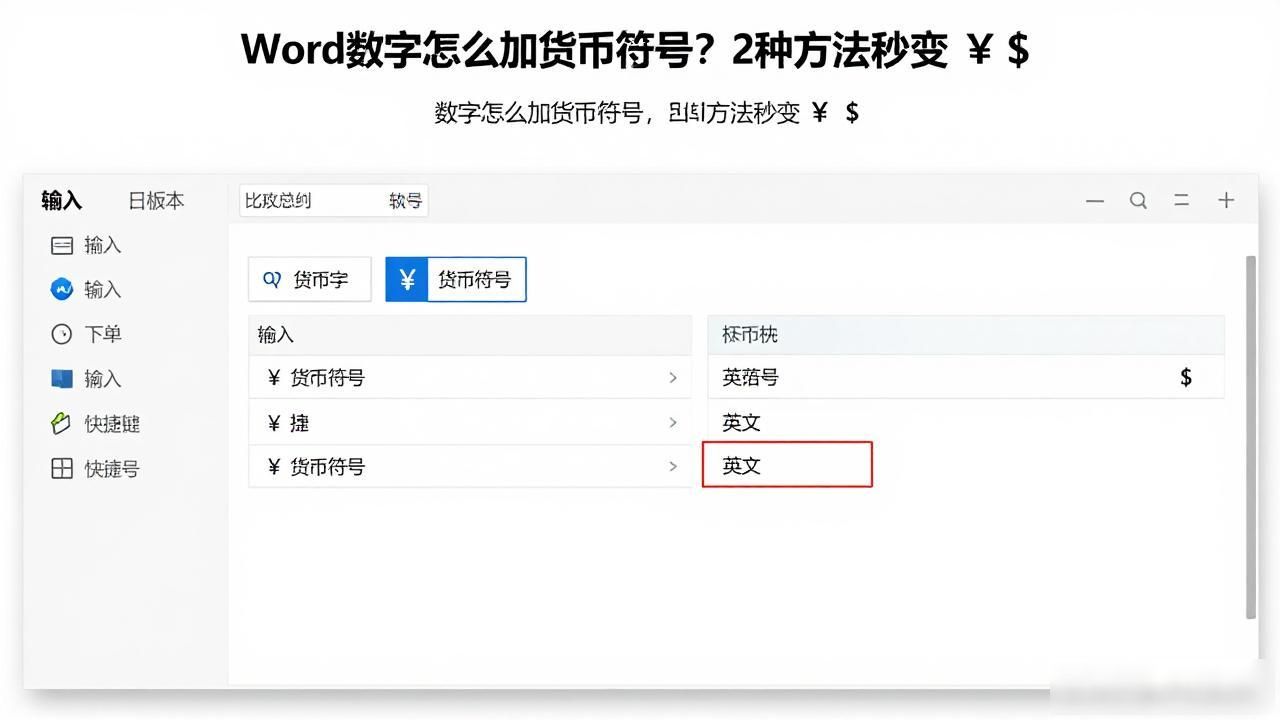Click the 软号 label in the search box
Viewport: 1280px width, 720px height.
[x=405, y=201]
